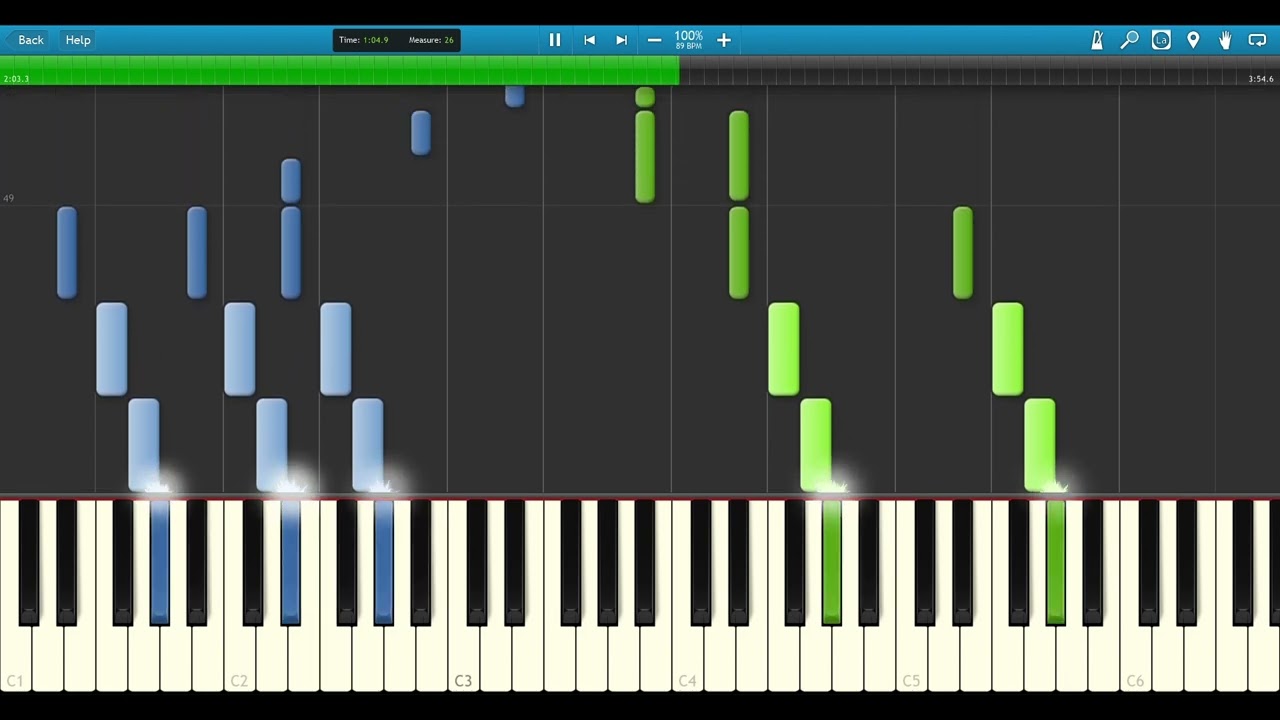1280x720 pixels.
Task: Increase tempo with the plus button
Action: pyautogui.click(x=724, y=40)
